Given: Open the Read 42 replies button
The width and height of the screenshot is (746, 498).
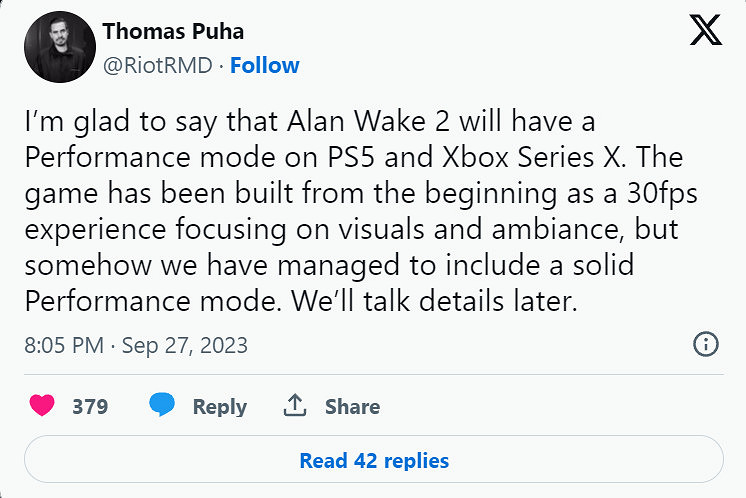Looking at the screenshot, I should (373, 461).
